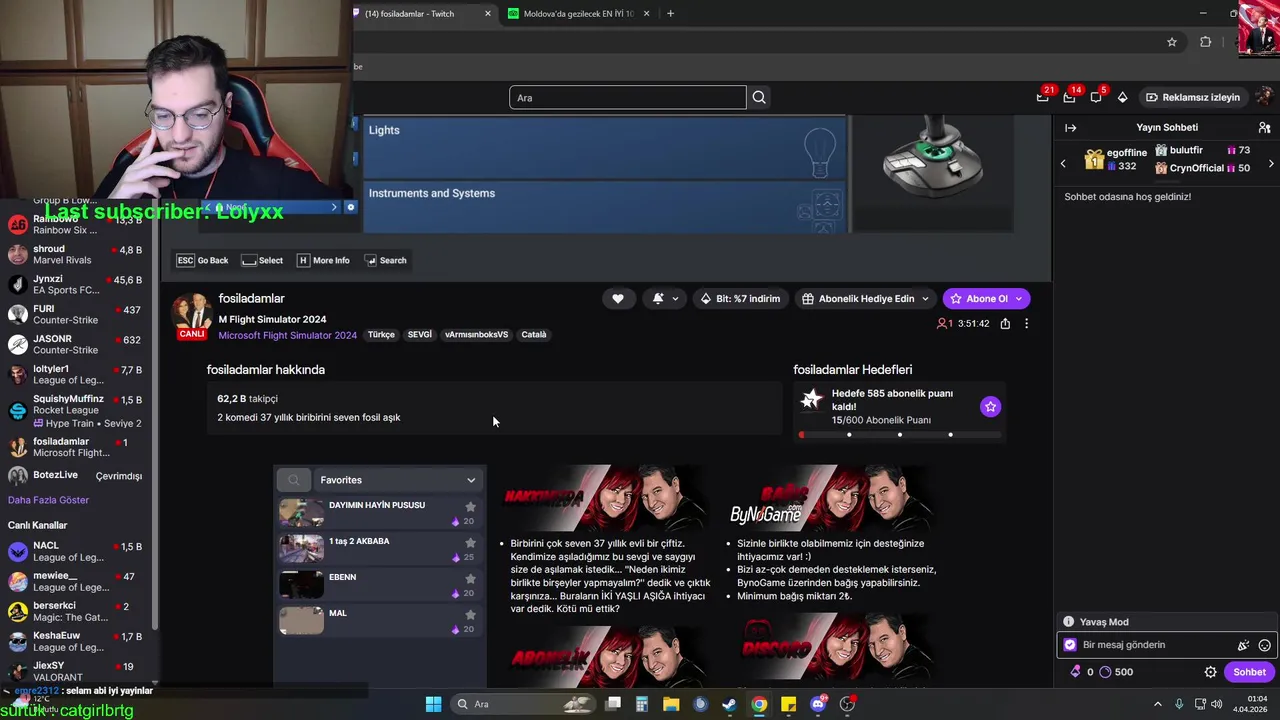This screenshot has height=720, width=1280.
Task: Open Microsoft Flight Simulator 2024 category link
Action: [287, 335]
